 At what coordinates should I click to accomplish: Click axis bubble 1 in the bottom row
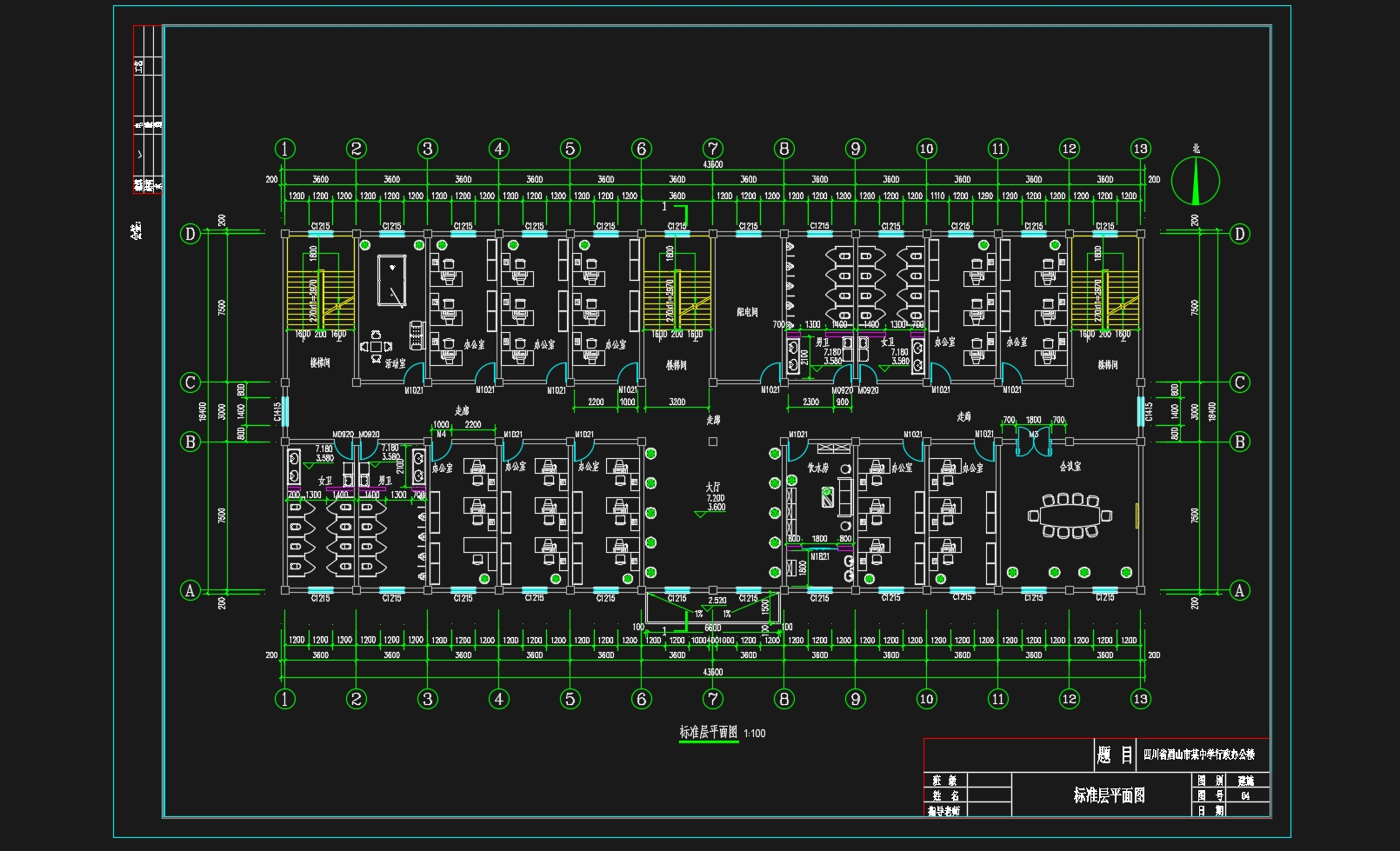click(285, 699)
